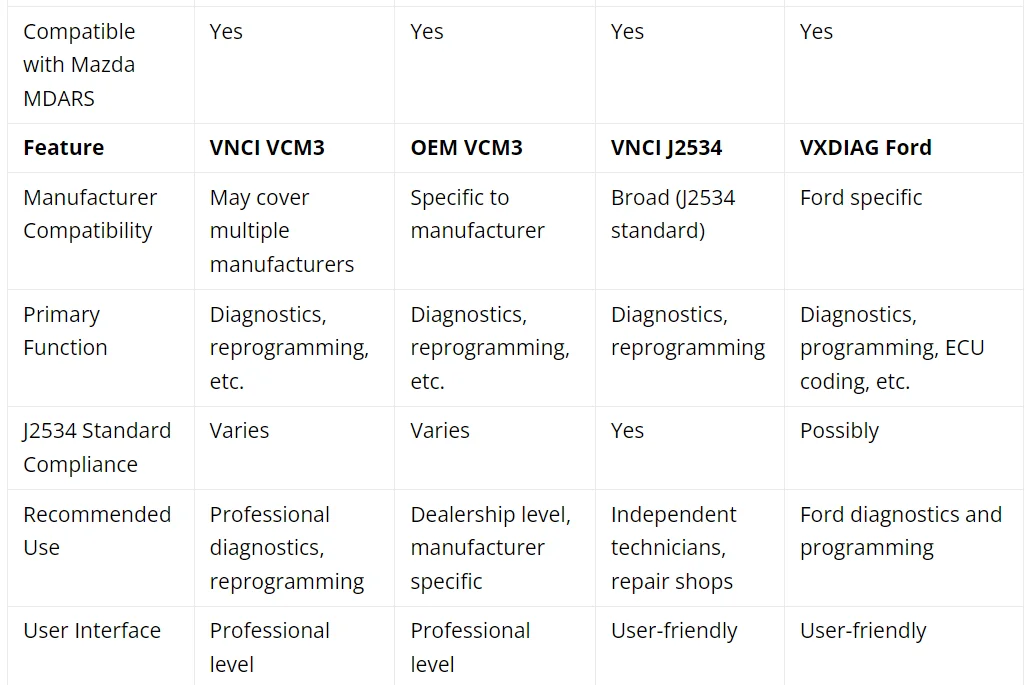Click the 'Ford specific' cell
The image size is (1035, 685).
click(861, 197)
